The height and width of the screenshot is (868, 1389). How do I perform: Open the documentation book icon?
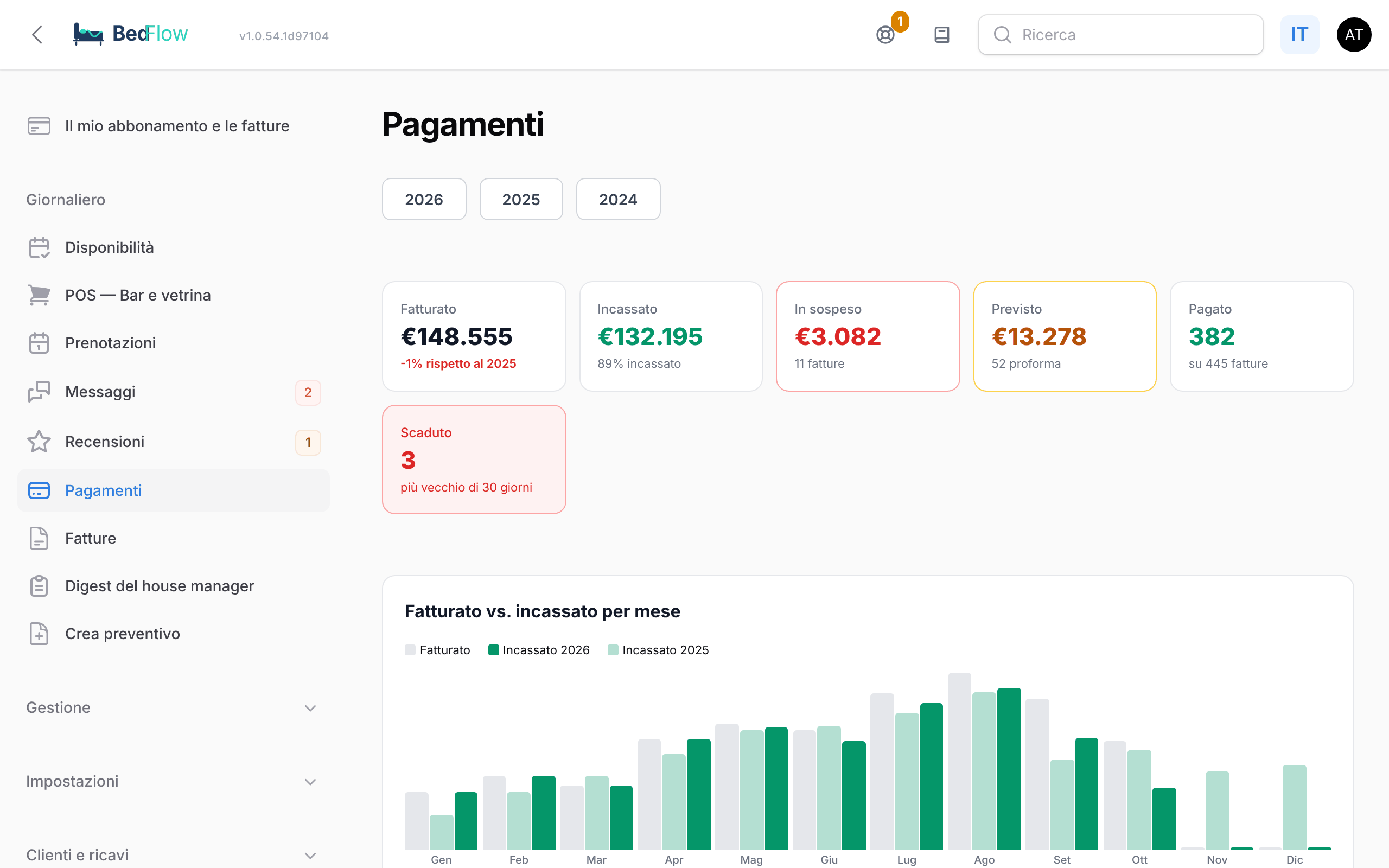pos(941,35)
